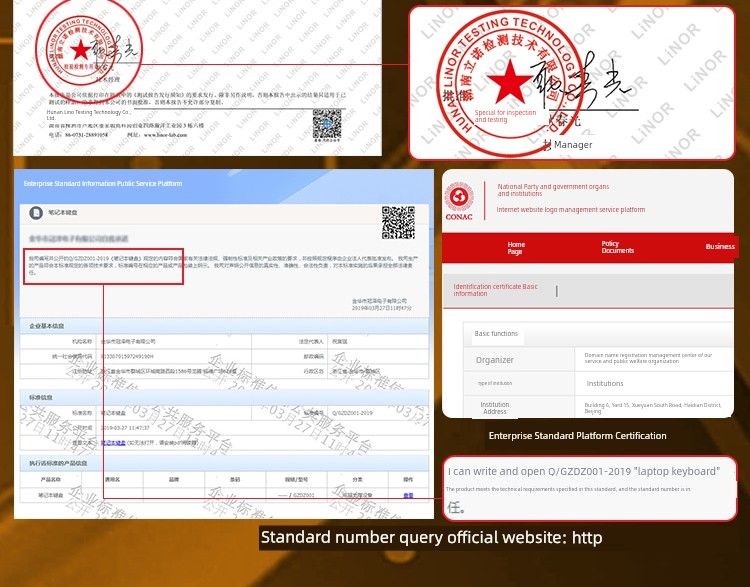Viewport: 750px width, 587px height.
Task: Click the blue QR code on the test report
Action: [327, 126]
